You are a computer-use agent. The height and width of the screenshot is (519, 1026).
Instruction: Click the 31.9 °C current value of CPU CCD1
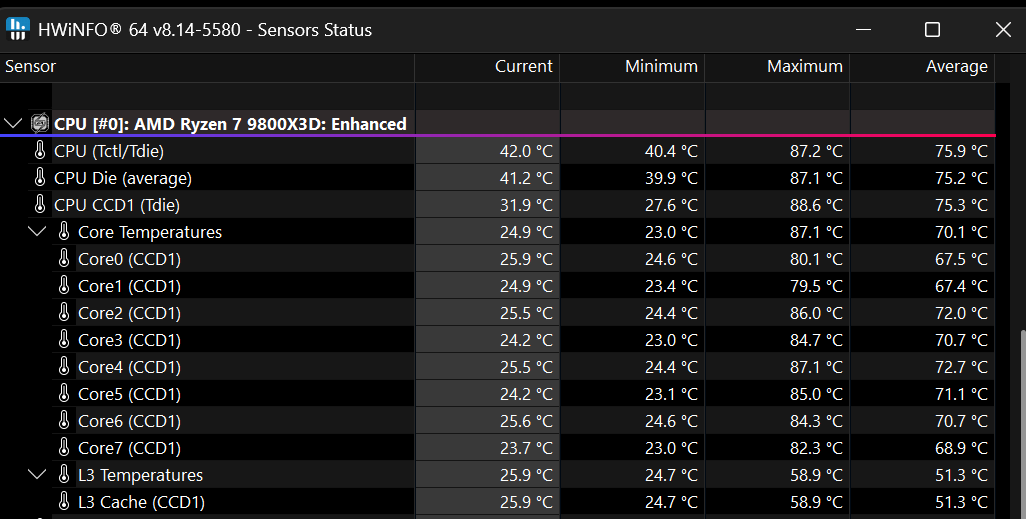(527, 205)
